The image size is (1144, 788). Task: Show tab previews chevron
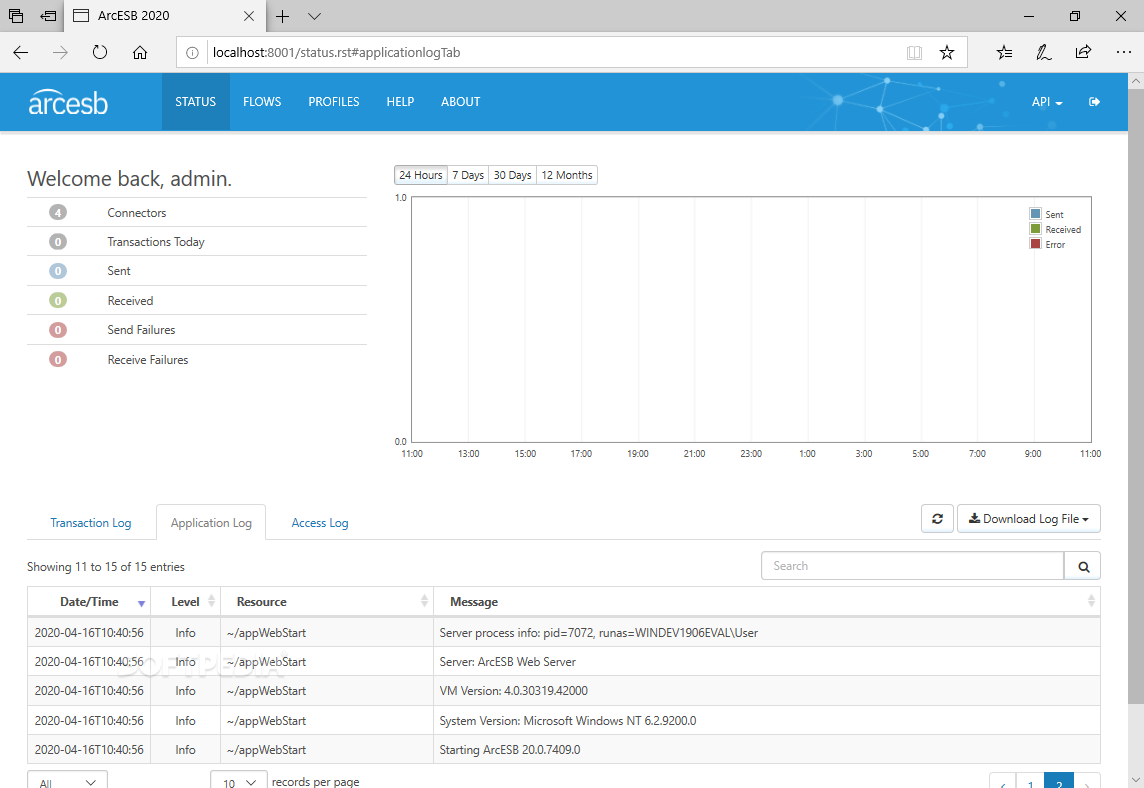314,16
